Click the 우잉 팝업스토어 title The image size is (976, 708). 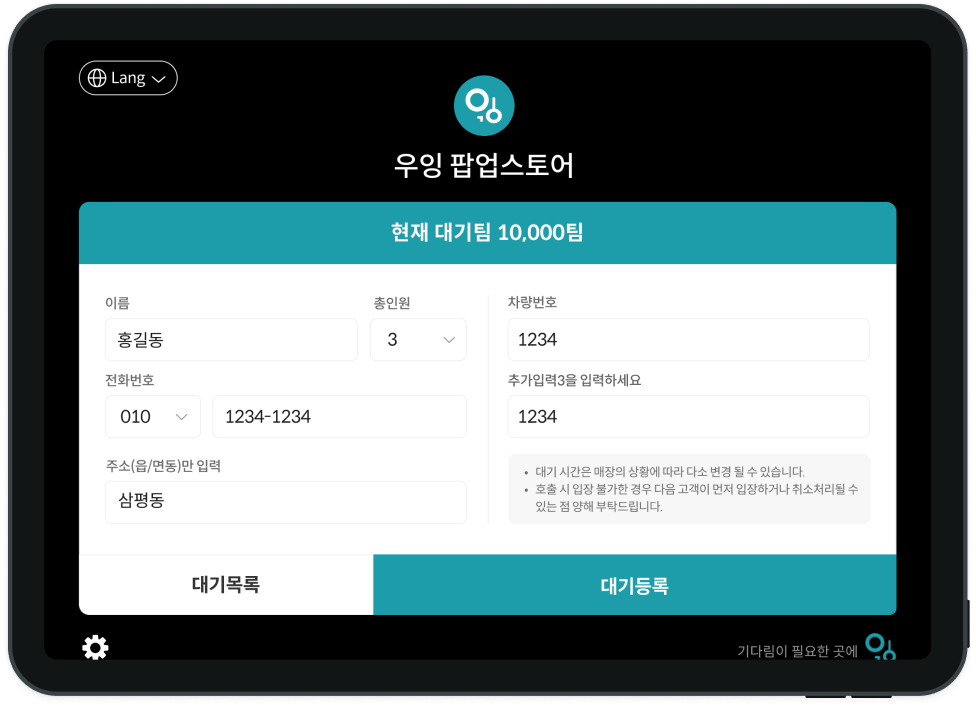[484, 165]
